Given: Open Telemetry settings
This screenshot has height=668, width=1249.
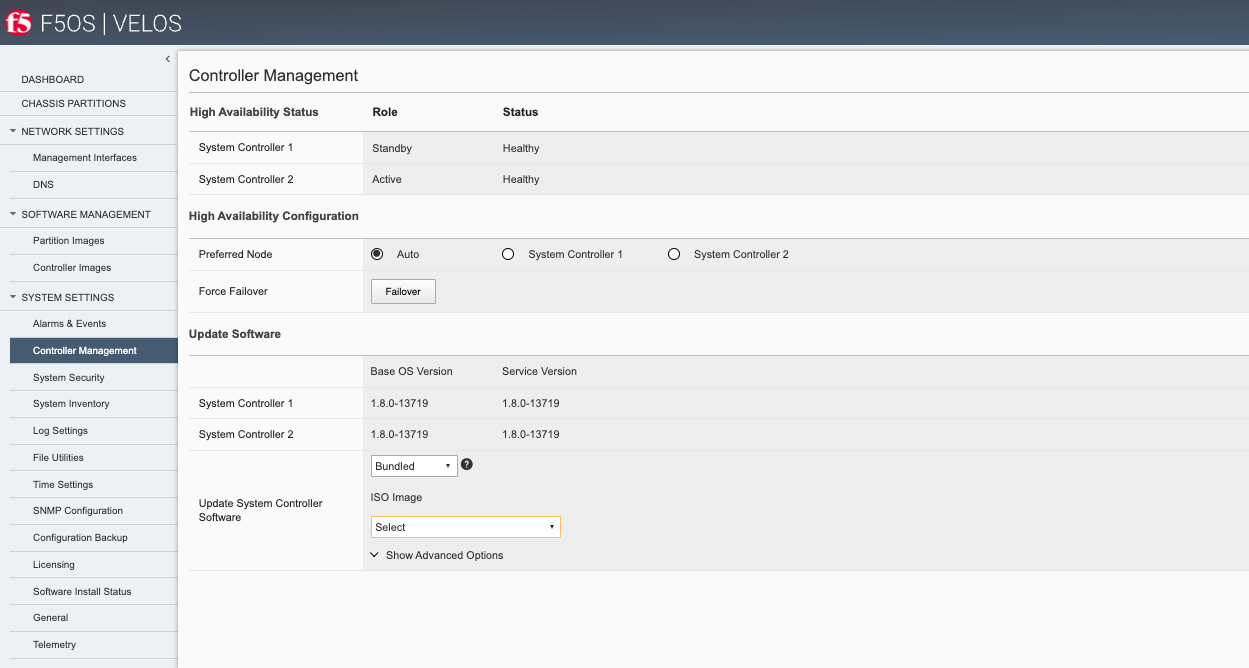Looking at the screenshot, I should (x=54, y=644).
